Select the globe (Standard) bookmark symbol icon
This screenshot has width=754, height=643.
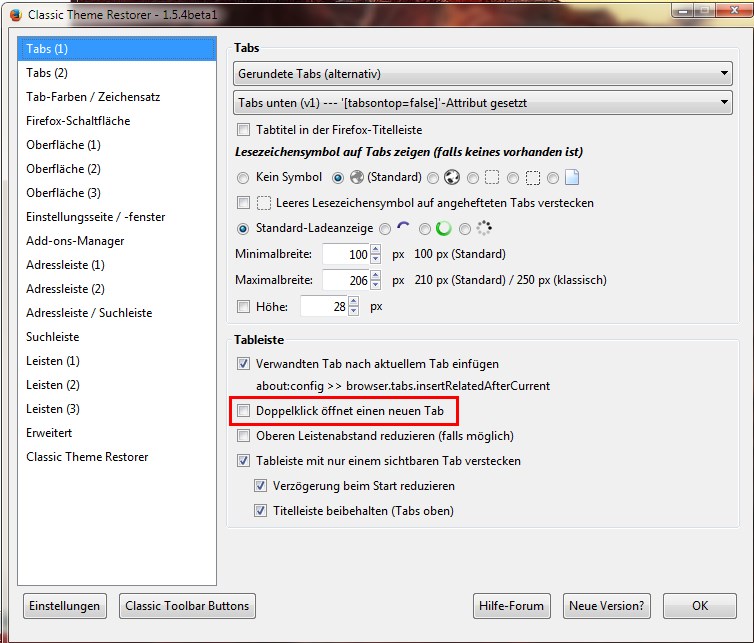click(x=357, y=177)
